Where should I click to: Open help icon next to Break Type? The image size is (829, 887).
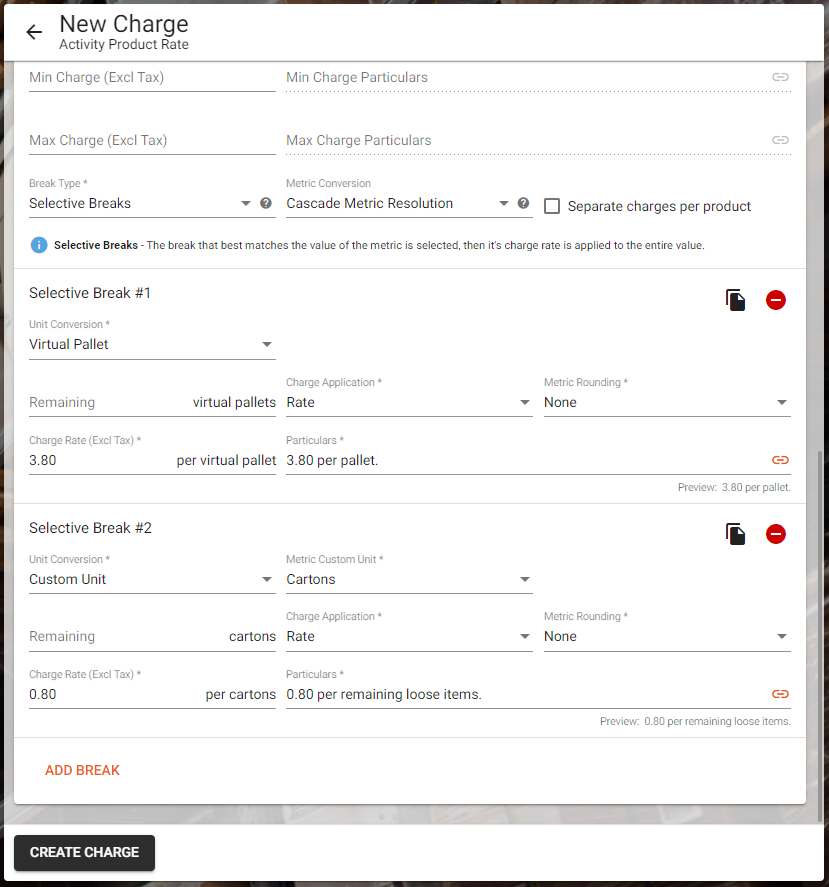point(266,203)
